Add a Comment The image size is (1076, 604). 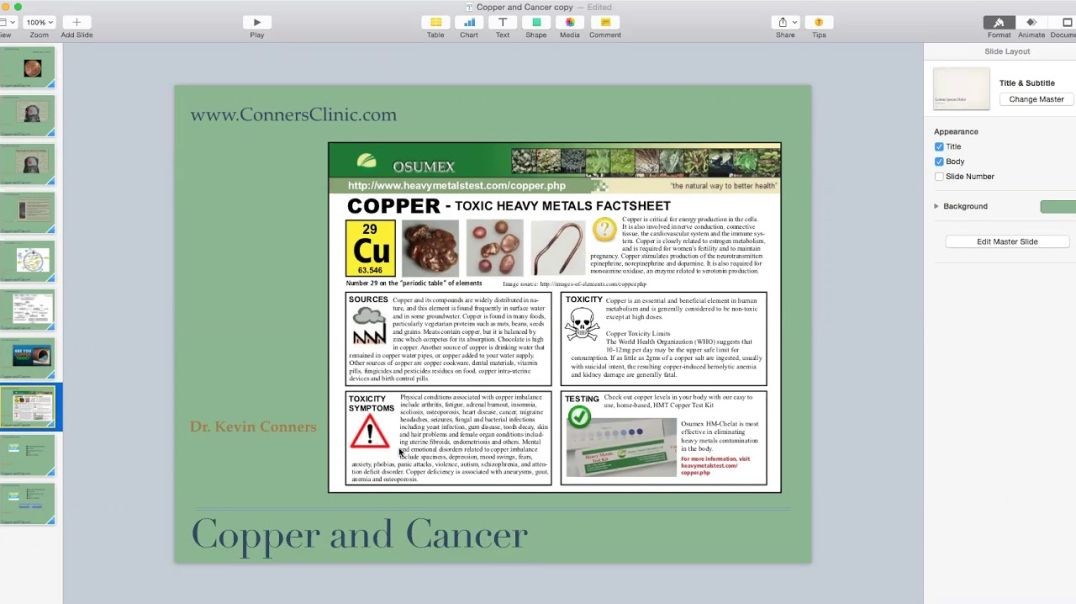pyautogui.click(x=605, y=23)
